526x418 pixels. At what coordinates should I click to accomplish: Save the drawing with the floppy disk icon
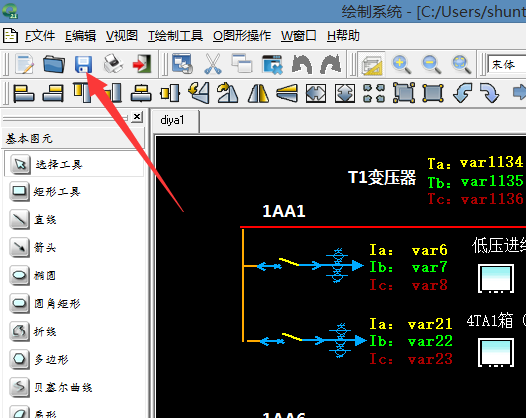pyautogui.click(x=83, y=64)
